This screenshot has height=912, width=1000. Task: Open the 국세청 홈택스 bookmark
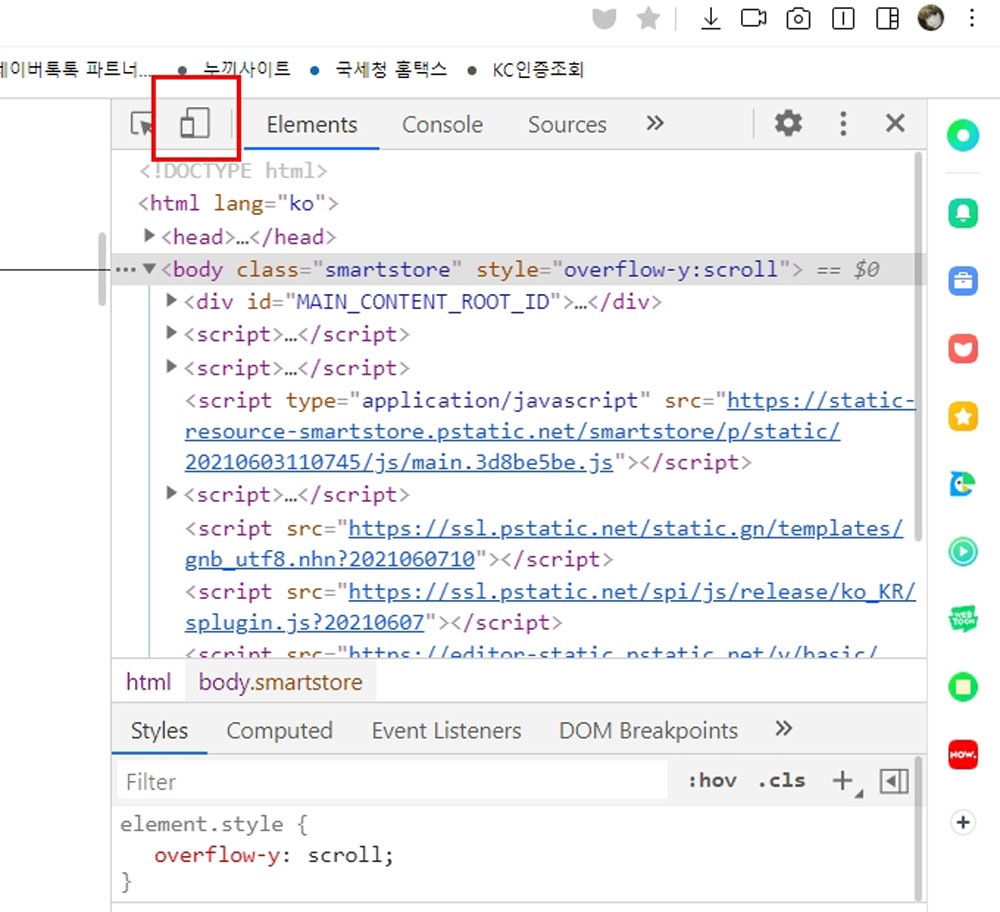tap(391, 69)
